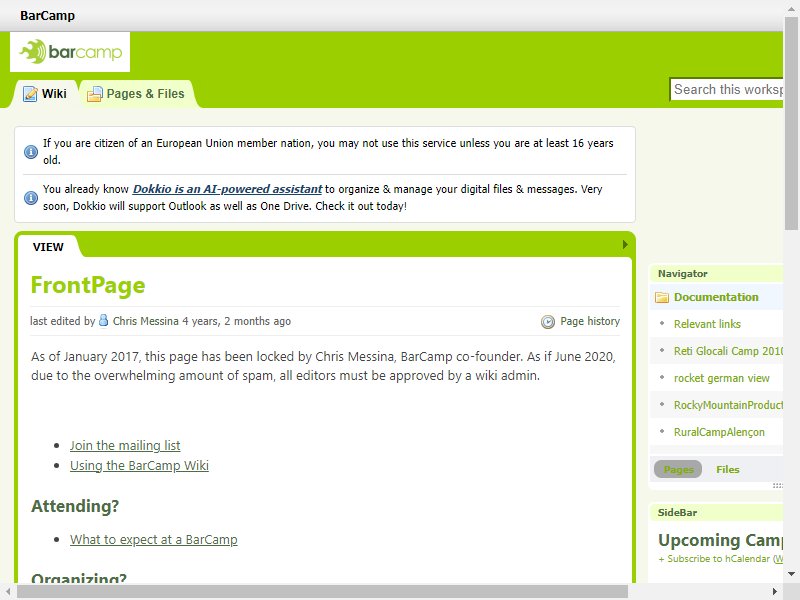Click the vertical scrollbar down arrow
800x600 pixels.
pos(791,574)
